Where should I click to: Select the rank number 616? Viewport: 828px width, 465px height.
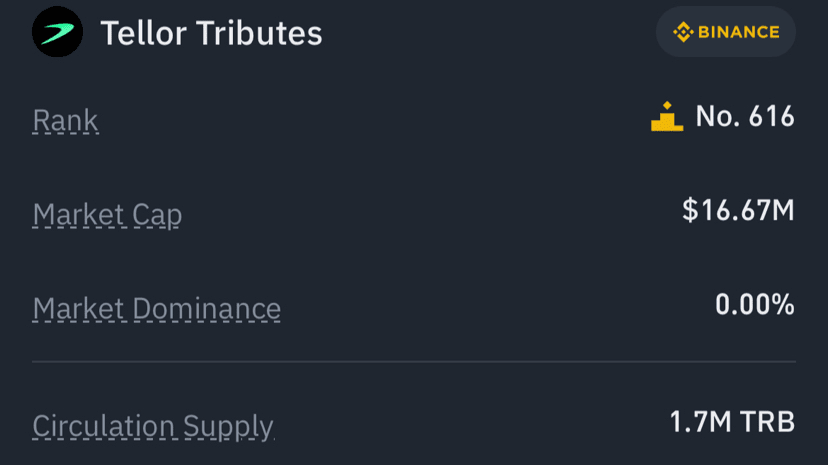pyautogui.click(x=769, y=117)
